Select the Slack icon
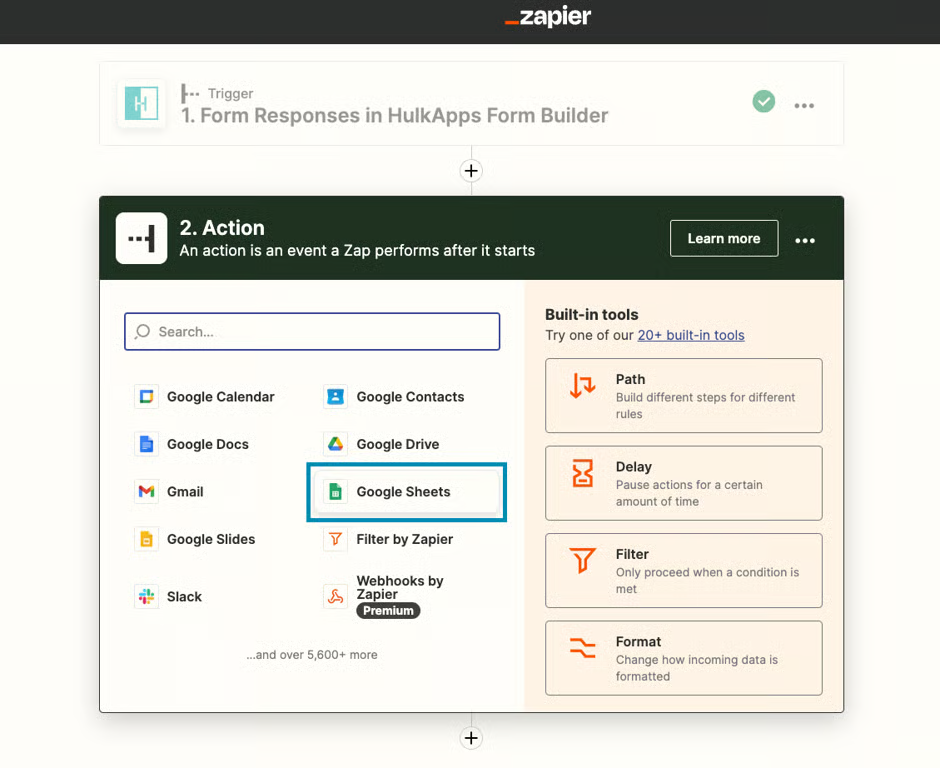This screenshot has width=940, height=768. tap(146, 597)
